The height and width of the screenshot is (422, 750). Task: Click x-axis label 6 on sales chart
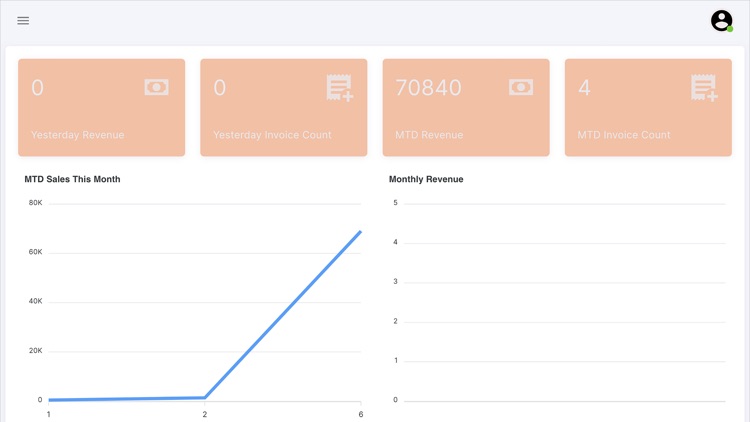[361, 414]
